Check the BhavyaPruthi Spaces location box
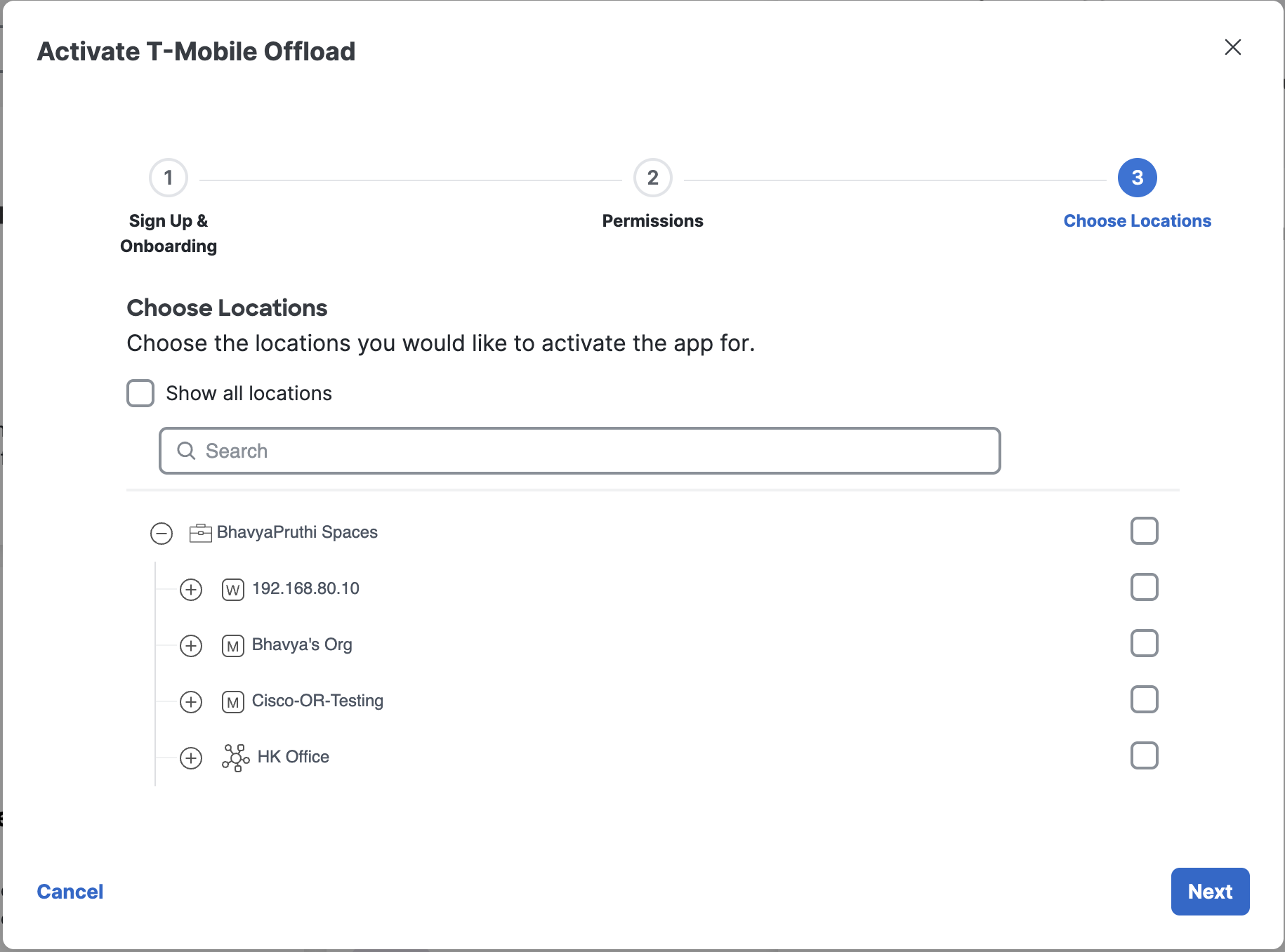Image resolution: width=1285 pixels, height=952 pixels. tap(1145, 531)
